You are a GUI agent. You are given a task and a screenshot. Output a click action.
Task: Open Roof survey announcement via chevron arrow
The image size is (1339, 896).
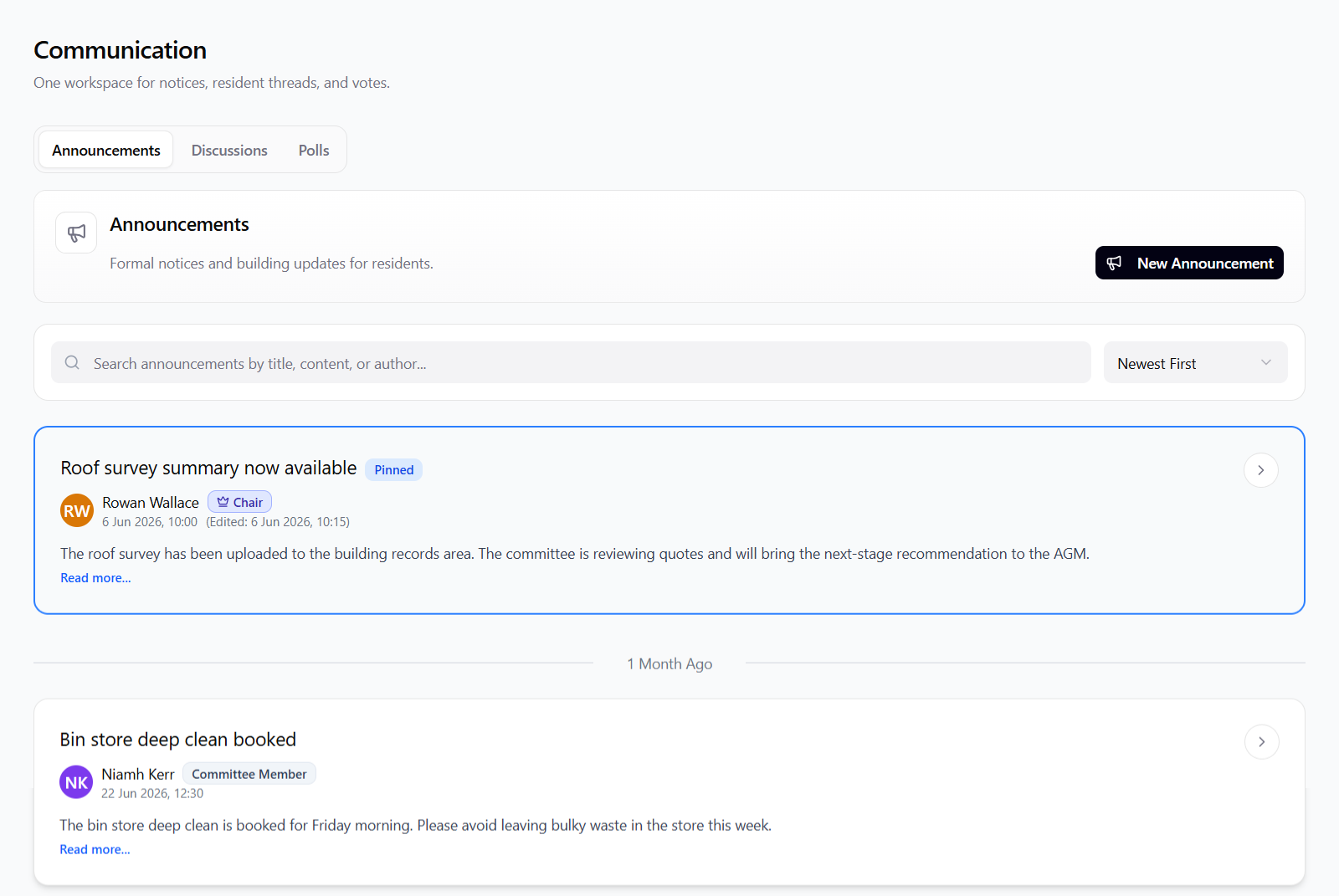coord(1260,470)
